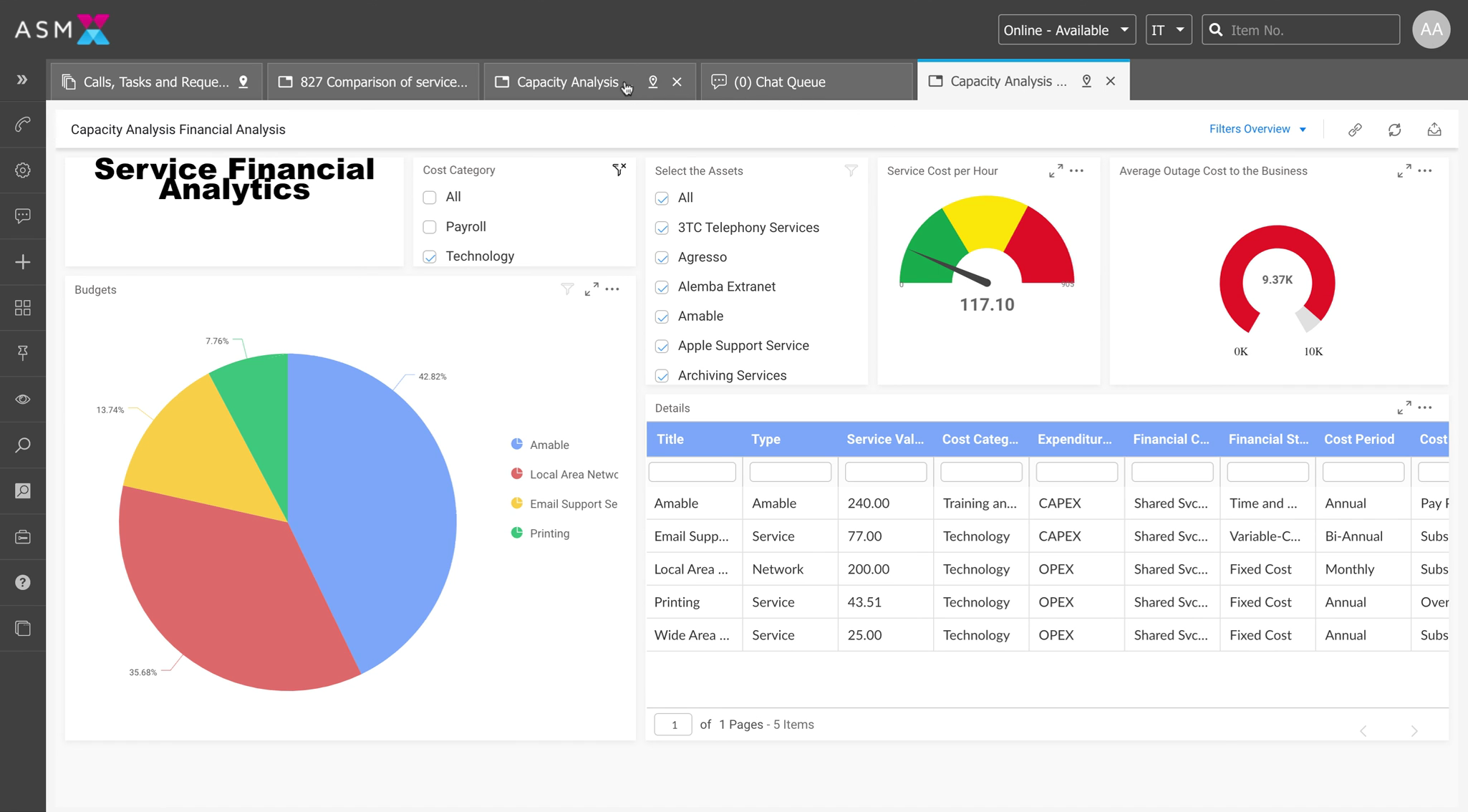This screenshot has width=1468, height=812.
Task: Uncheck the Agresso asset
Action: coord(662,257)
